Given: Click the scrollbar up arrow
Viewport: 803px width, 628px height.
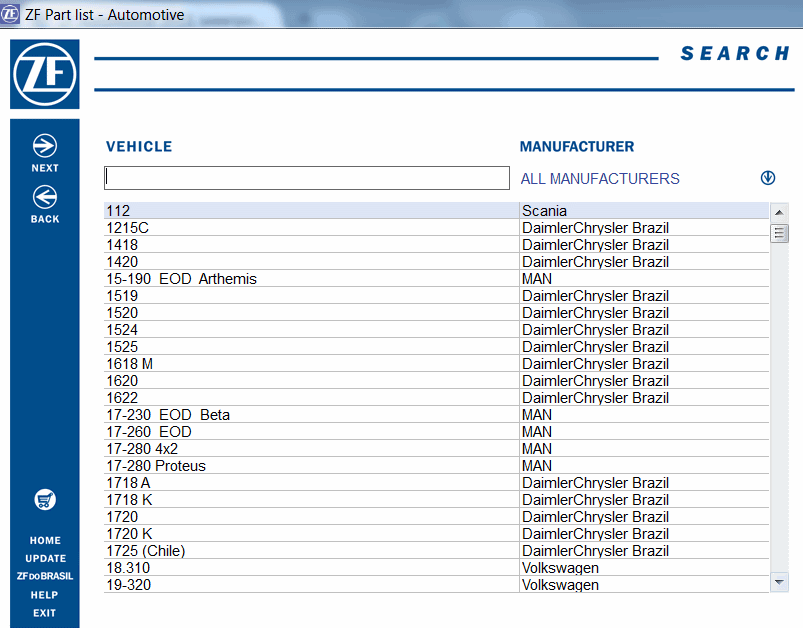Looking at the screenshot, I should 779,211.
